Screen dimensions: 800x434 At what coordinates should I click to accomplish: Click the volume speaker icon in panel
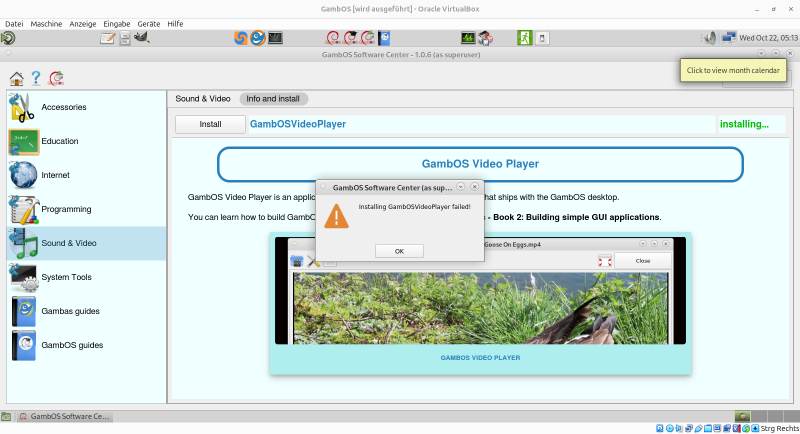pyautogui.click(x=709, y=38)
